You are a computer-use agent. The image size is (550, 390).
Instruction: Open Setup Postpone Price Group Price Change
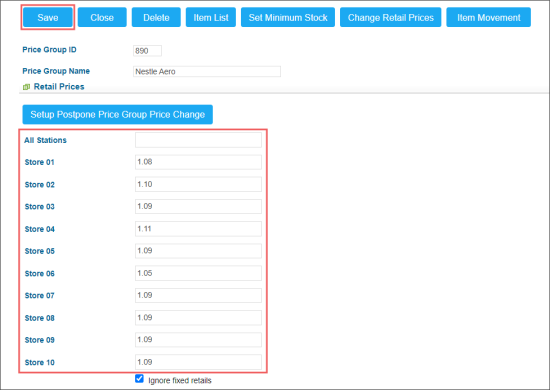118,114
